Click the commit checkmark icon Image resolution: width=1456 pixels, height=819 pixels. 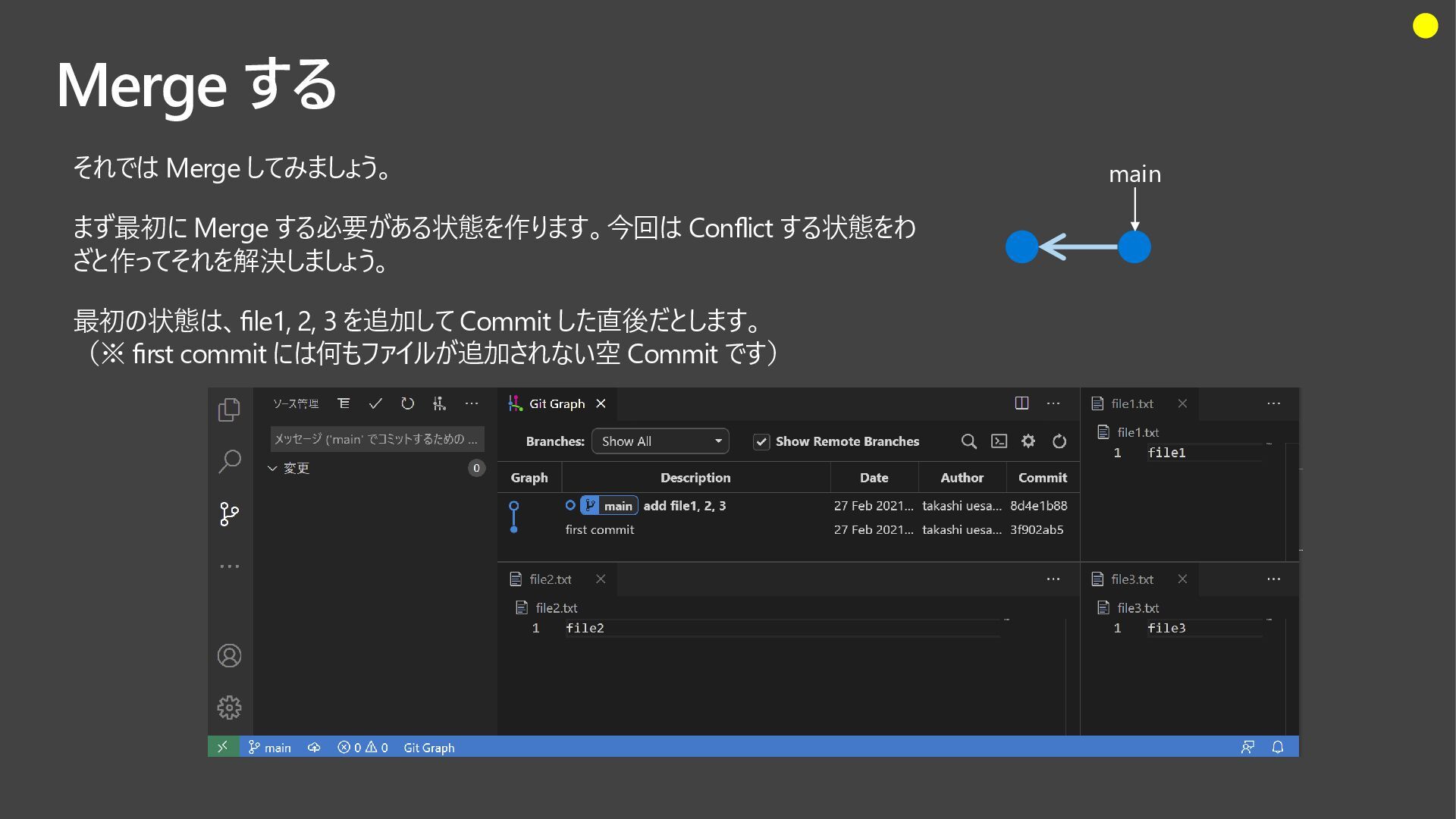(x=375, y=403)
